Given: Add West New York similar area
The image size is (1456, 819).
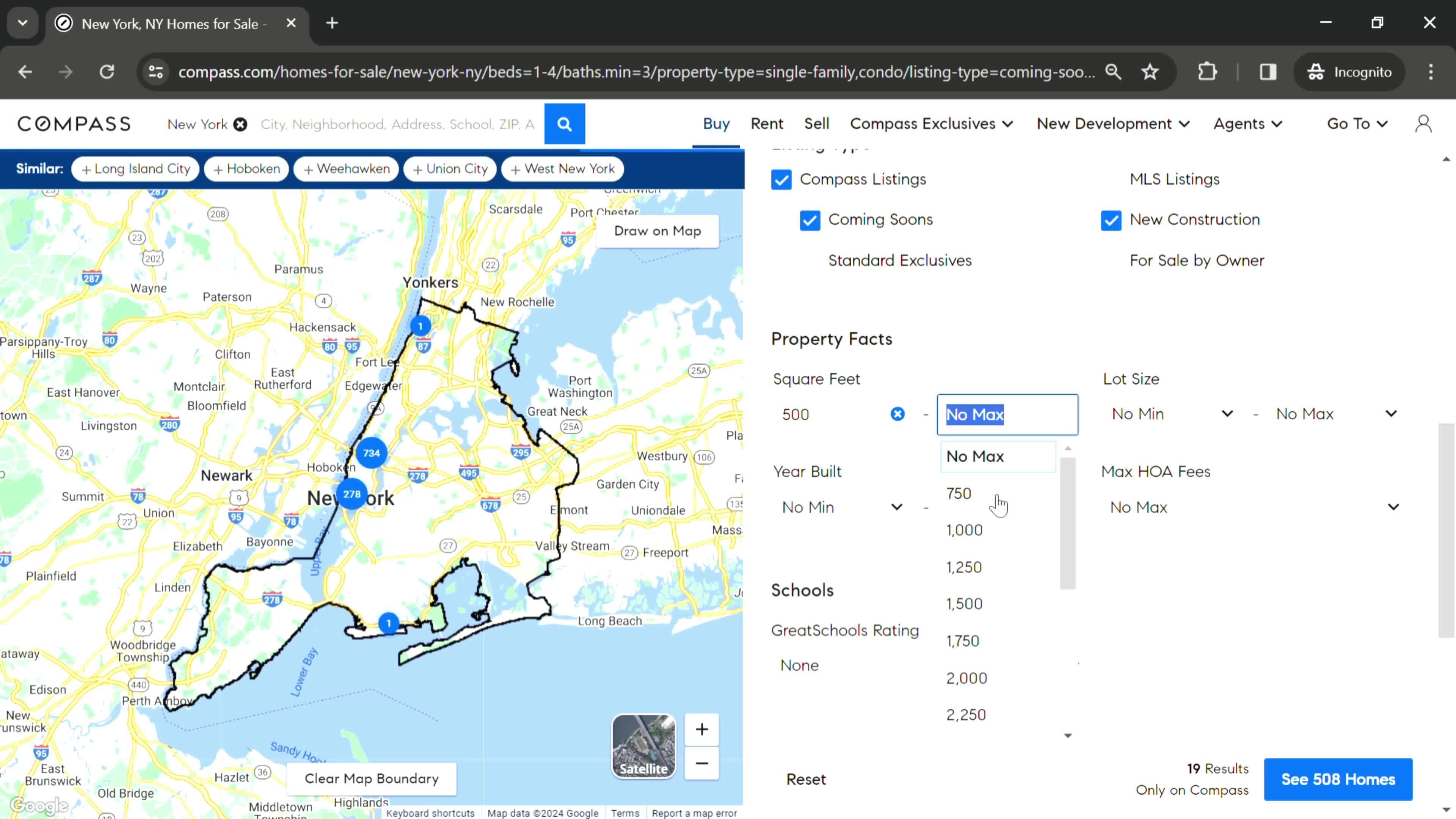Looking at the screenshot, I should pos(562,169).
